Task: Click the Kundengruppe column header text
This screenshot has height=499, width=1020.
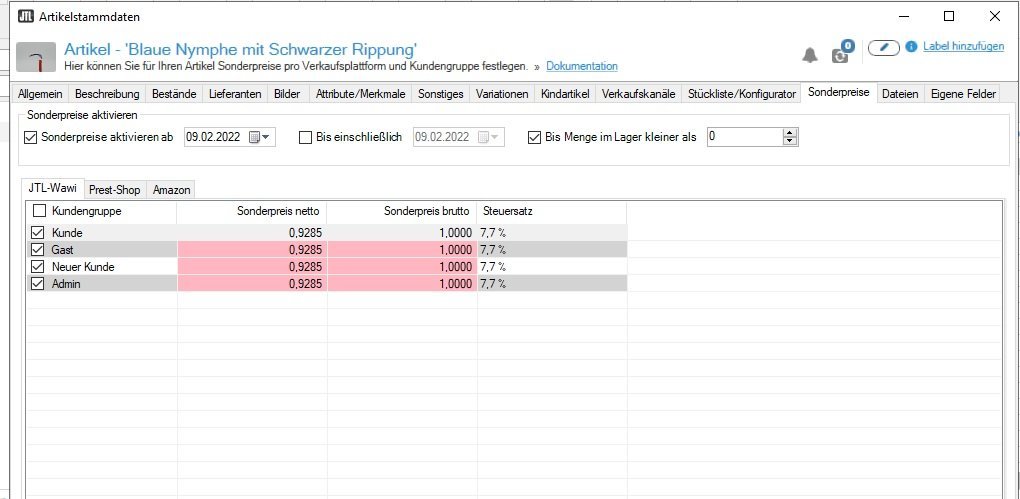Action: click(87, 211)
